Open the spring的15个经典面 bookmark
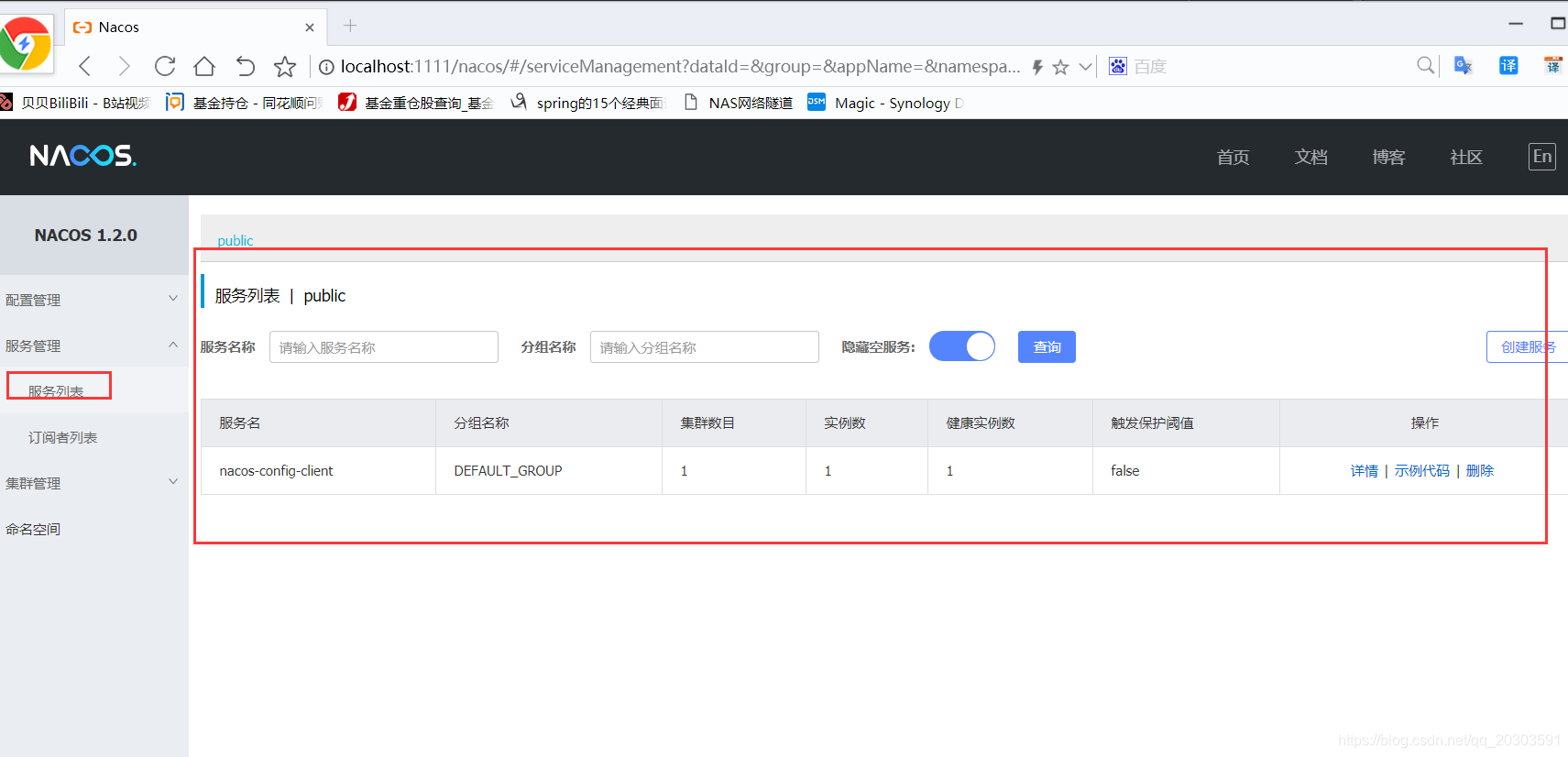The width and height of the screenshot is (1568, 757). [x=587, y=103]
